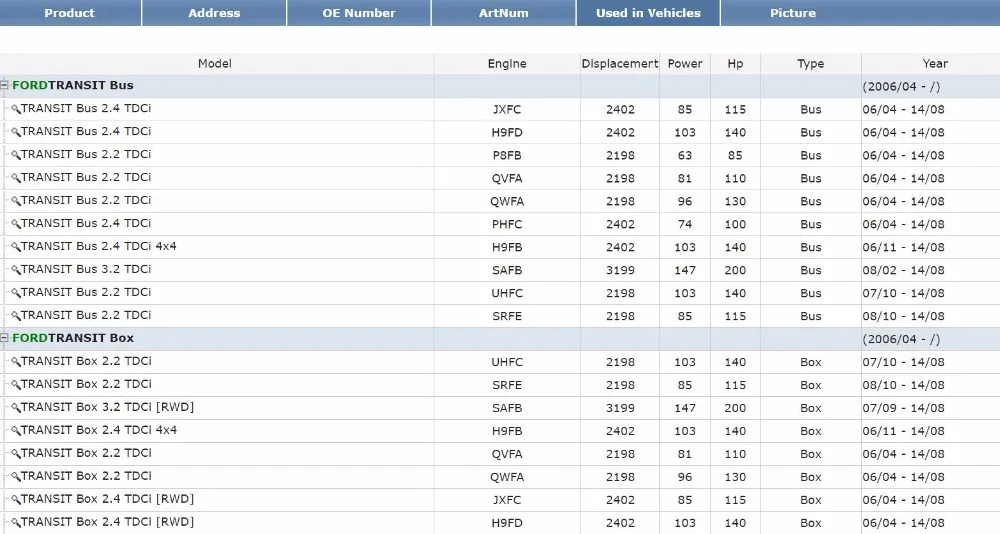The height and width of the screenshot is (534, 1000).
Task: Click the Year column header
Action: tap(935, 63)
